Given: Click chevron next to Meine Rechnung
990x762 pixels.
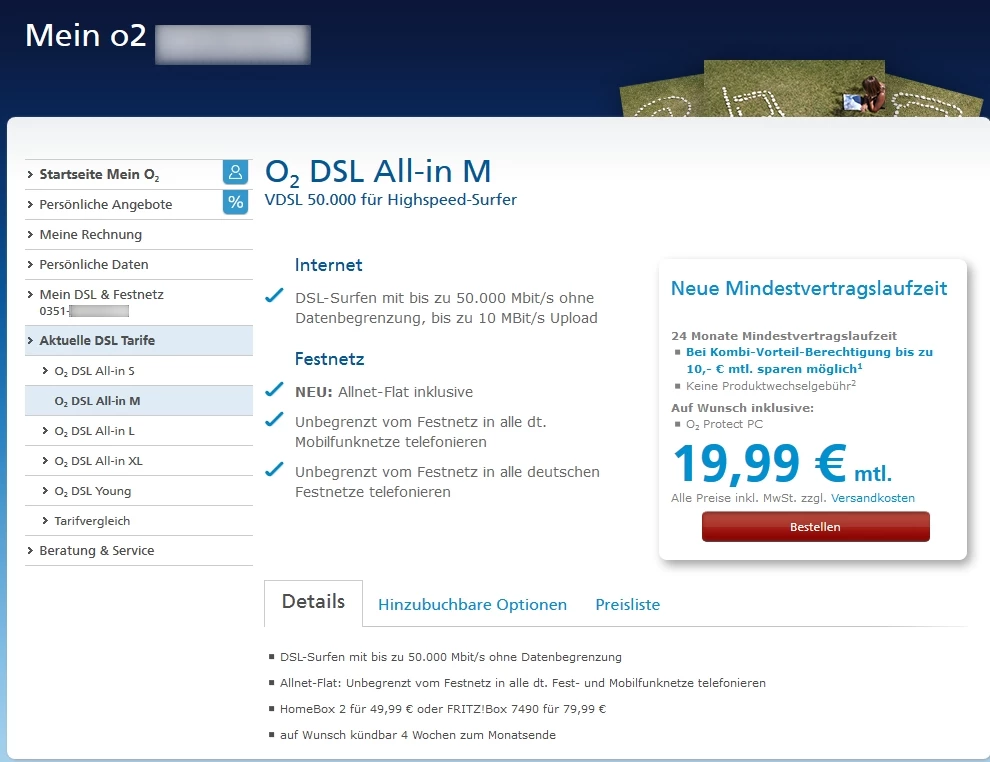Looking at the screenshot, I should coord(30,234).
